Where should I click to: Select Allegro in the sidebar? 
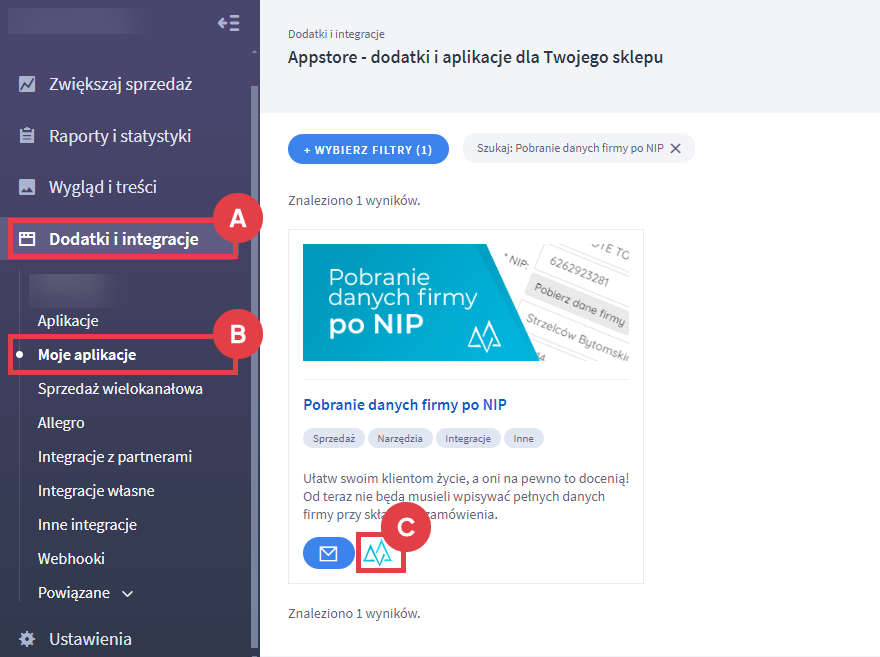point(61,423)
